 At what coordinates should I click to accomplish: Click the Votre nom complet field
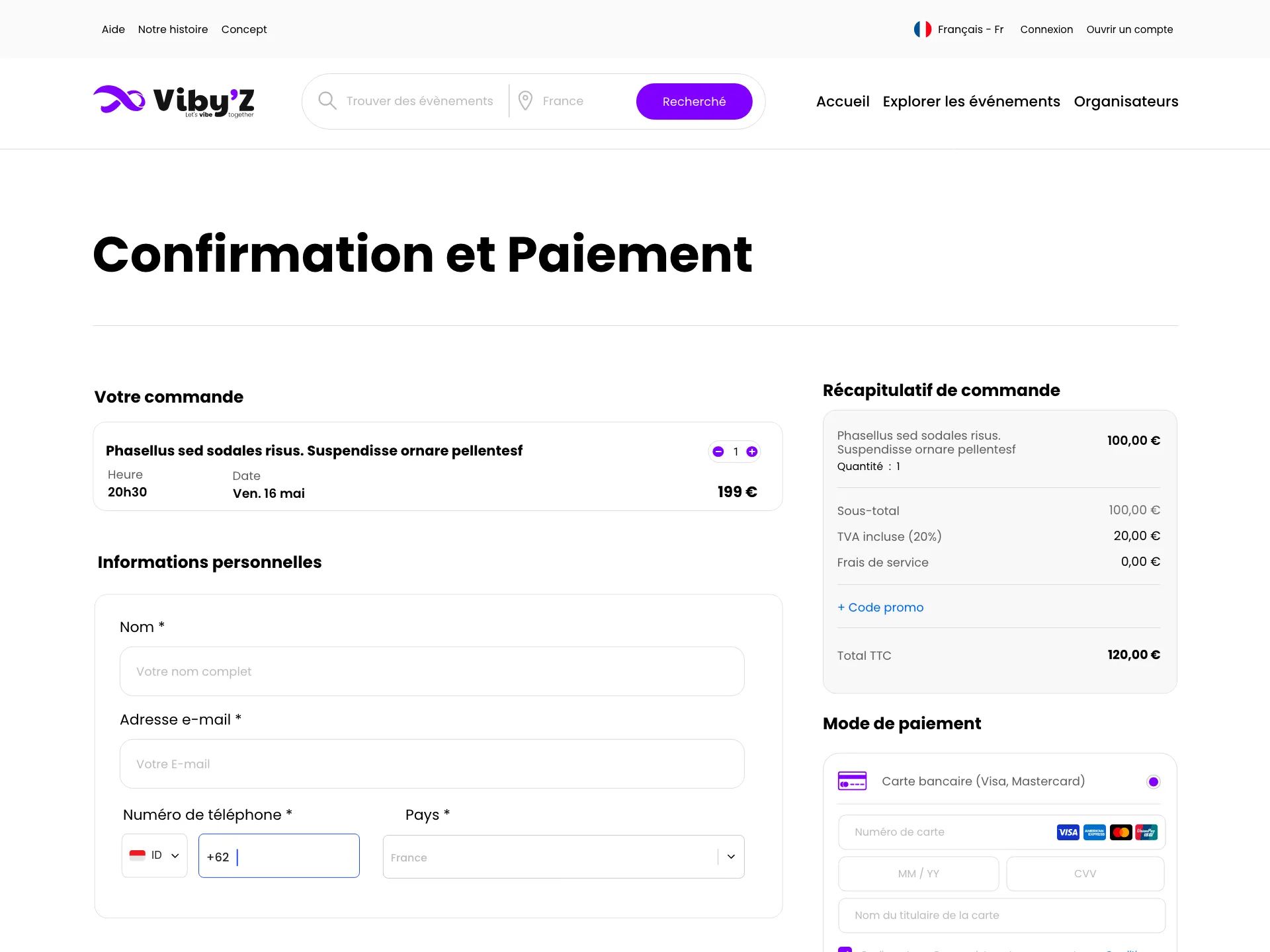click(x=432, y=671)
